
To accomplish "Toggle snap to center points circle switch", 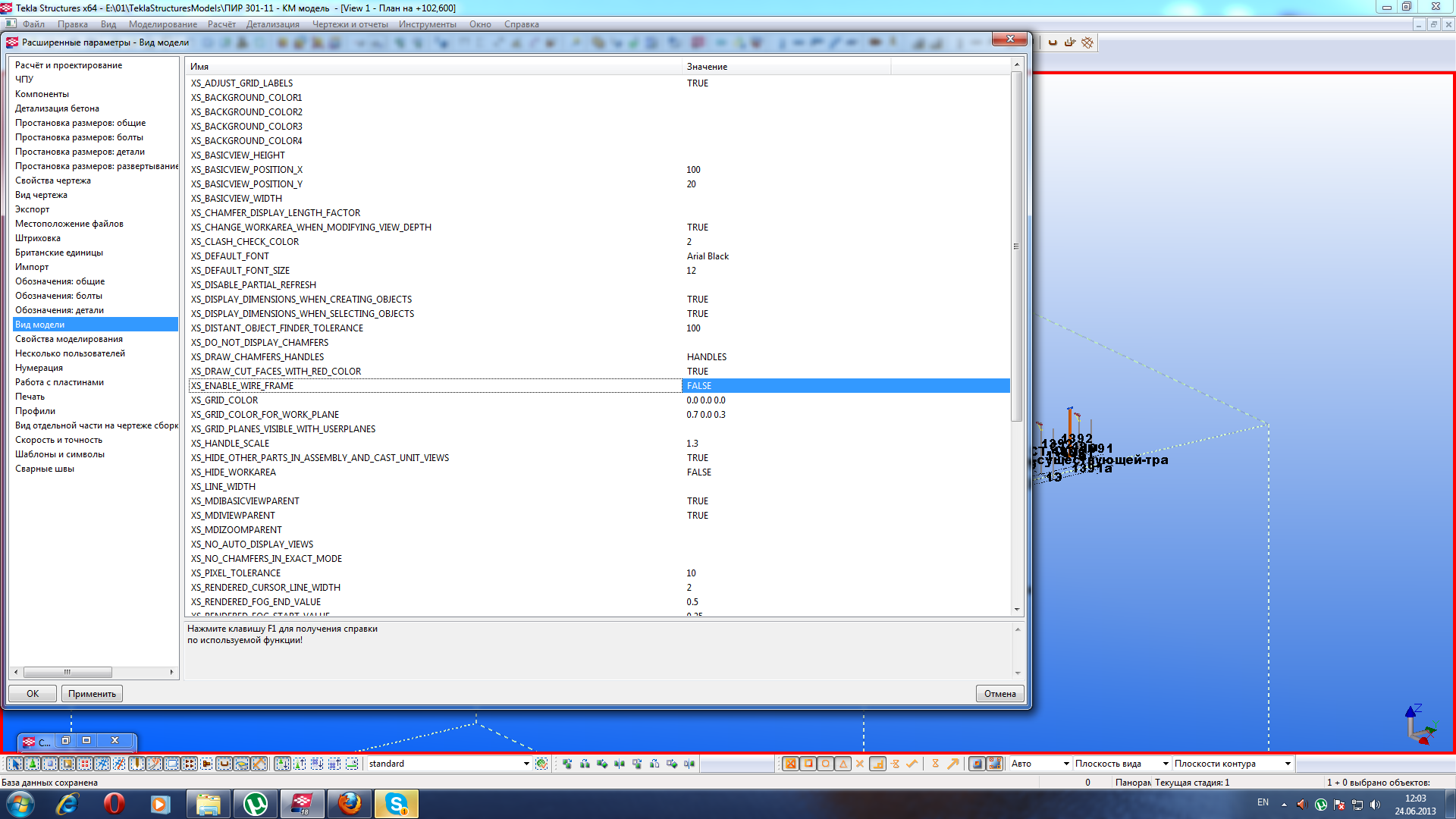I will tap(826, 764).
